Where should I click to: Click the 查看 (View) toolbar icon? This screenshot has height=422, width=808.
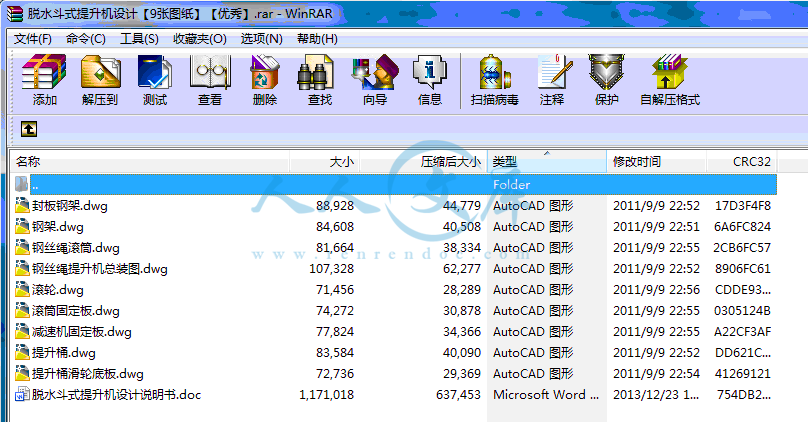(x=210, y=72)
